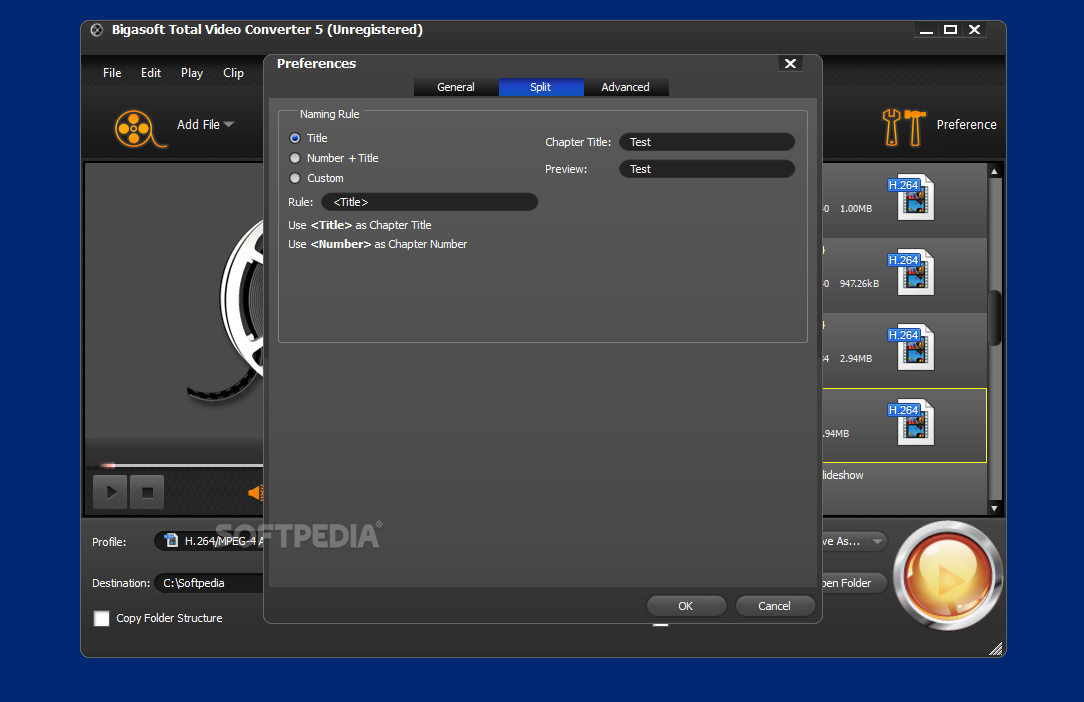Switch to the General tab
The height and width of the screenshot is (702, 1084).
[456, 87]
